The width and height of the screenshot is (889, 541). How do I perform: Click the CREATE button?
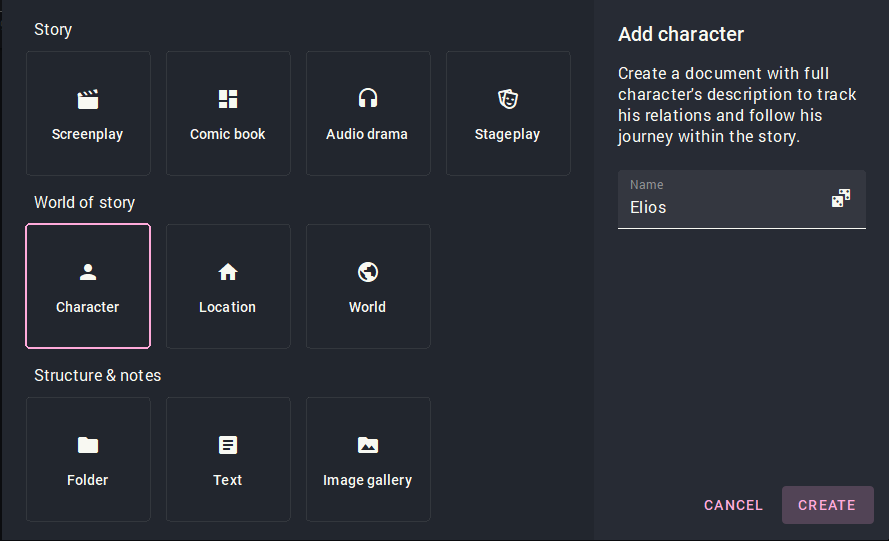click(827, 505)
